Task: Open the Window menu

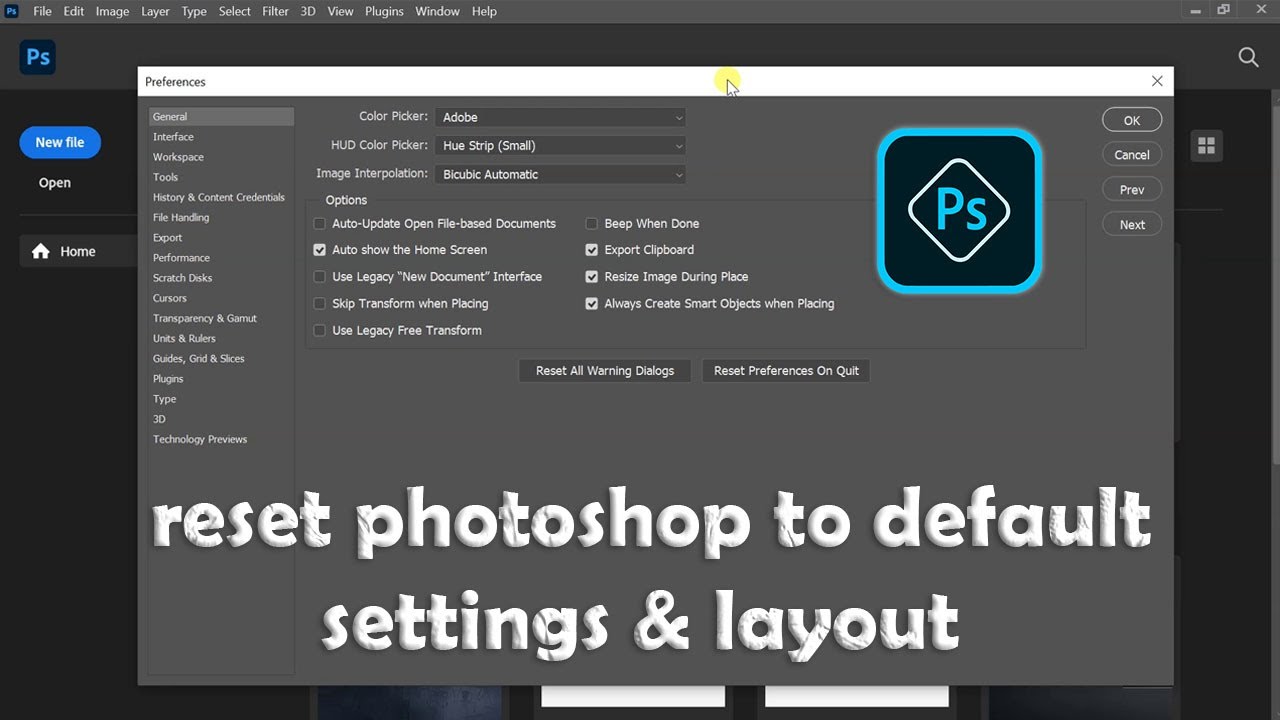Action: tap(437, 11)
